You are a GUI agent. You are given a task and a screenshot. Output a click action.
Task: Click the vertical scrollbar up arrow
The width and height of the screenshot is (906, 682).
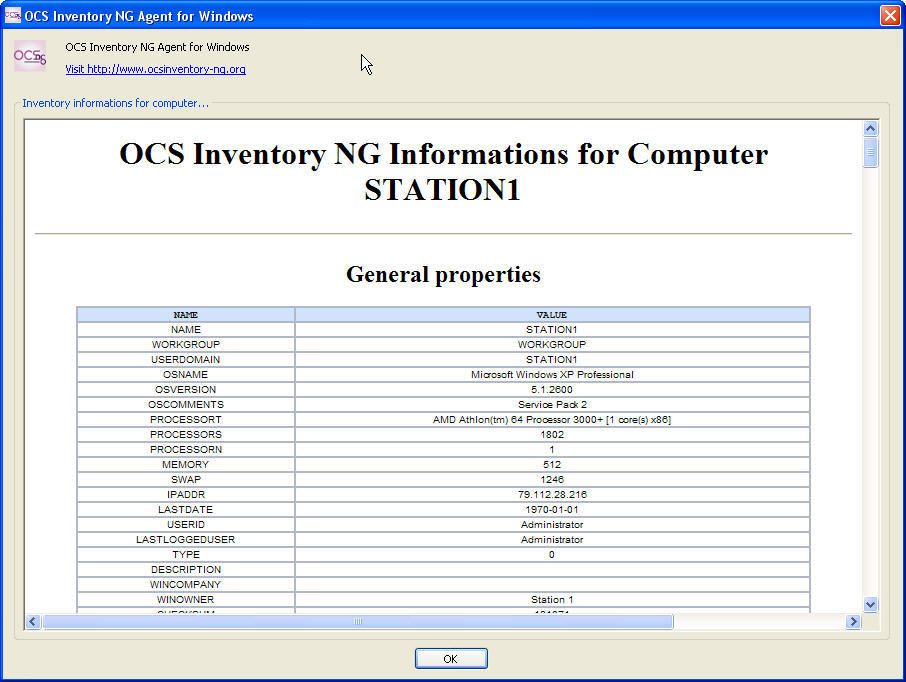[869, 127]
